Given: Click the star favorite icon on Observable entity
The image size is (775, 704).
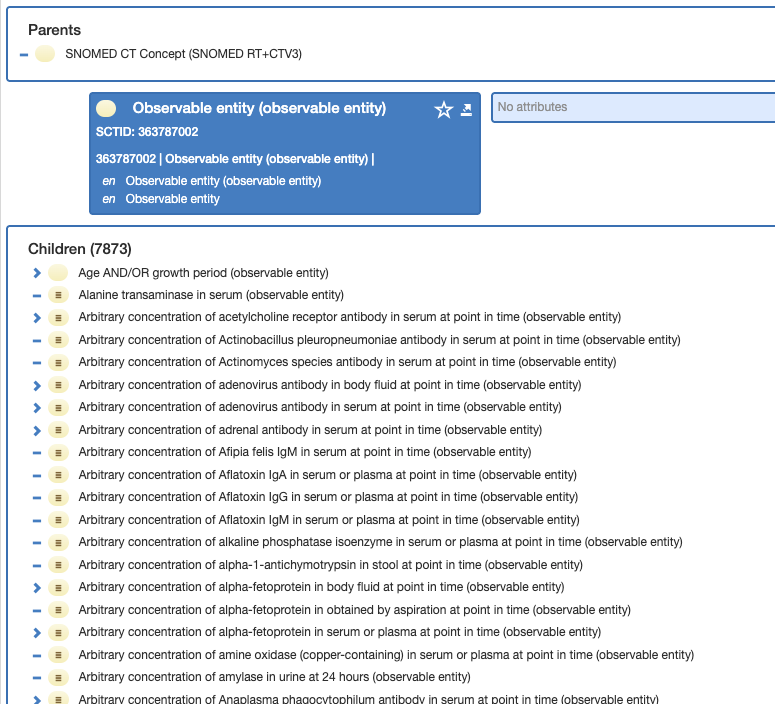Looking at the screenshot, I should 443,110.
